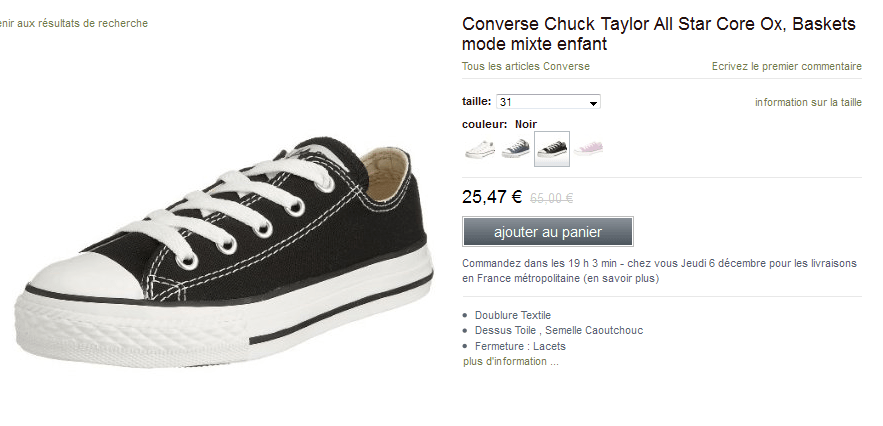883x426 pixels.
Task: Open the taille size dropdown
Action: coord(548,102)
